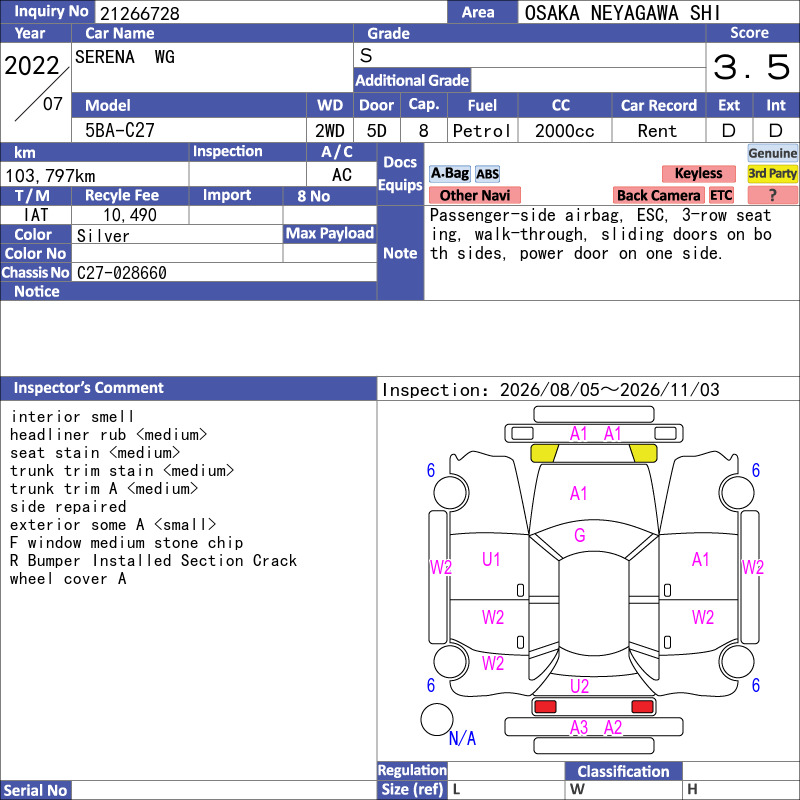800x800 pixels.
Task: Click the car name SERENA WG
Action: tap(125, 57)
